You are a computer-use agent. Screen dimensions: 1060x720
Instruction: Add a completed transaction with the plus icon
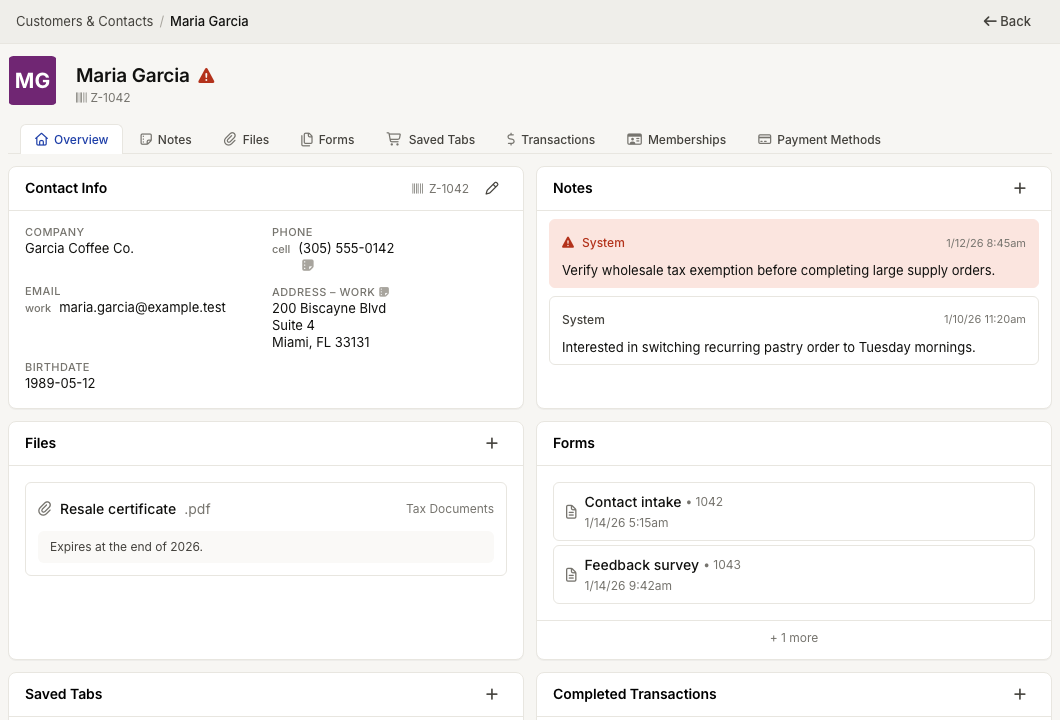click(x=1019, y=694)
